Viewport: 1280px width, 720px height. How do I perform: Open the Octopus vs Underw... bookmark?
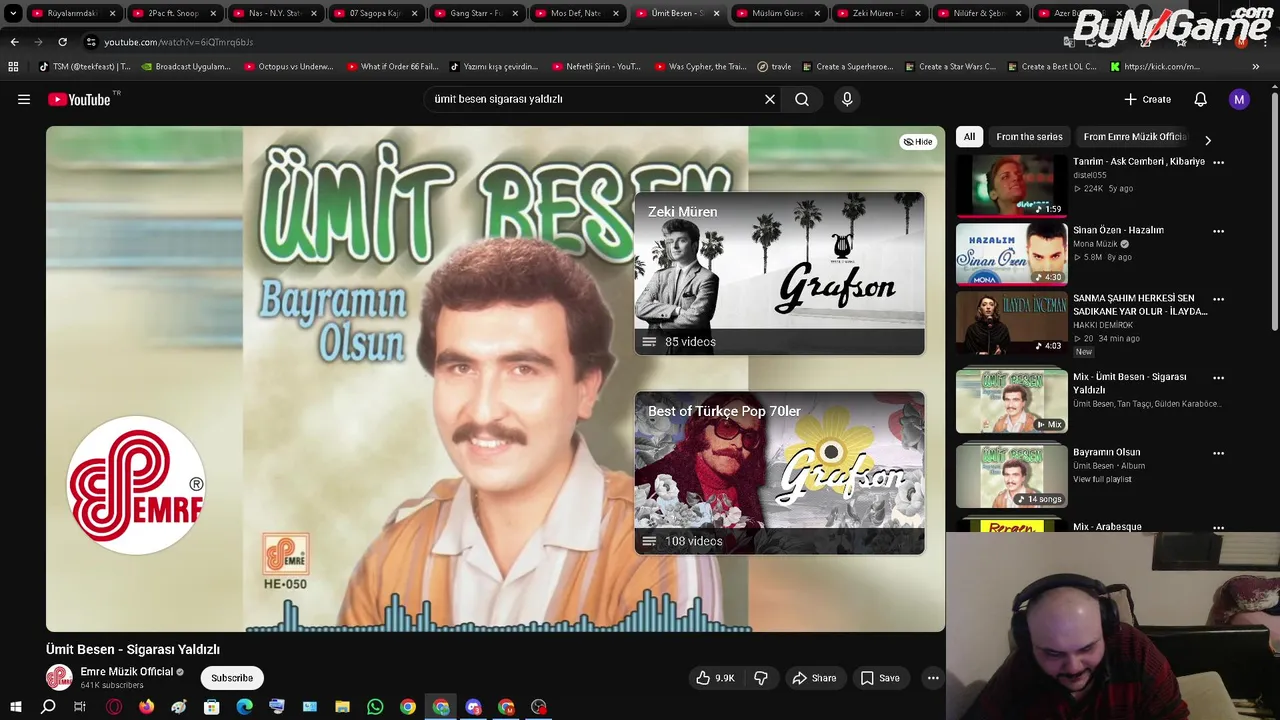[287, 67]
